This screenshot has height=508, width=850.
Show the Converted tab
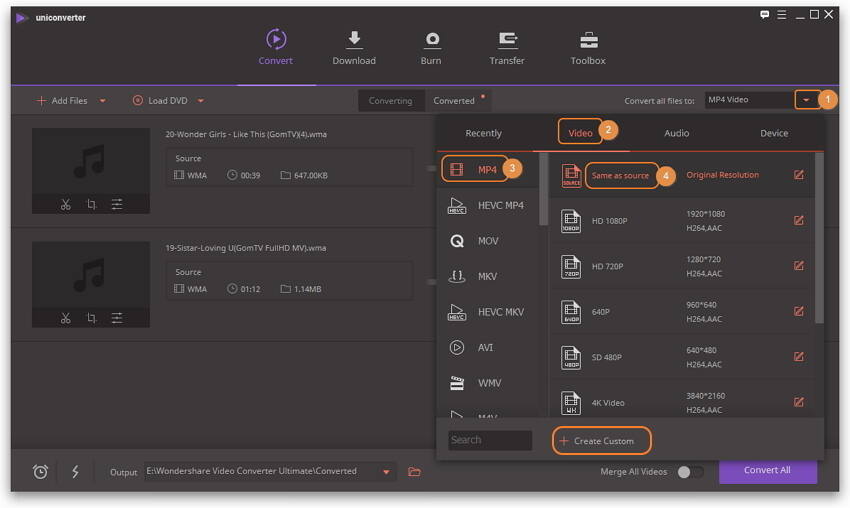454,101
